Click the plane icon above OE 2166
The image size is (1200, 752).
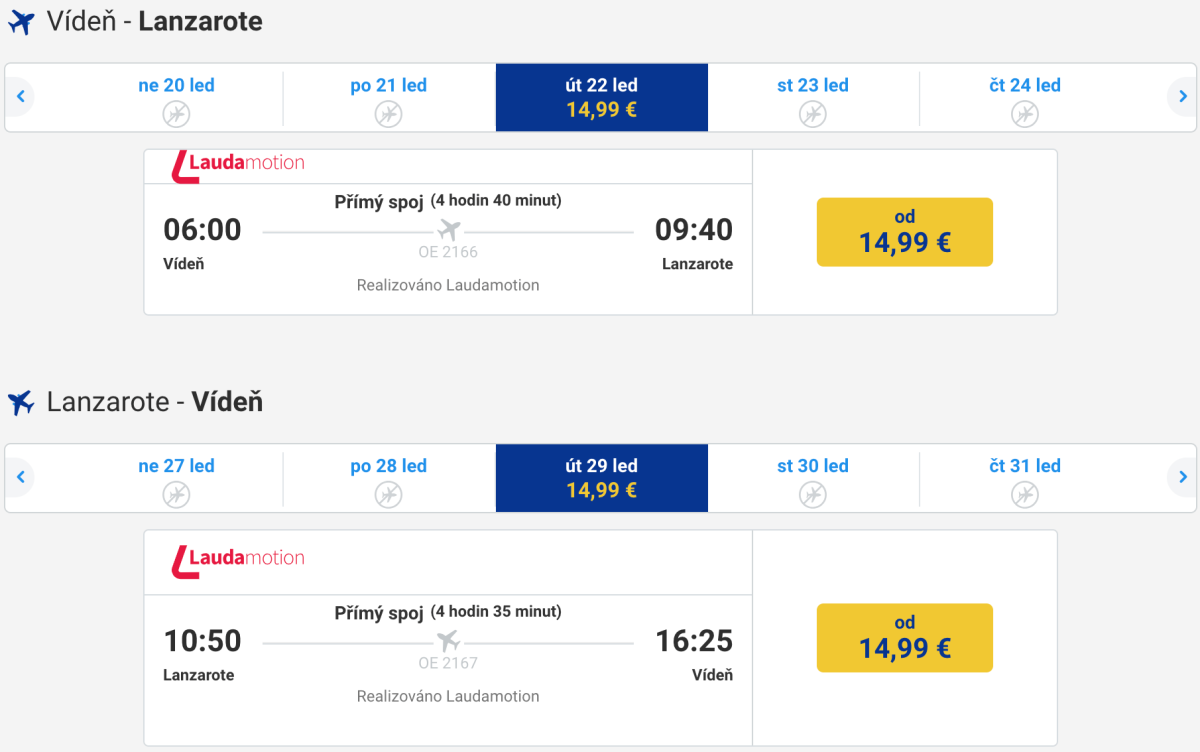(x=448, y=231)
